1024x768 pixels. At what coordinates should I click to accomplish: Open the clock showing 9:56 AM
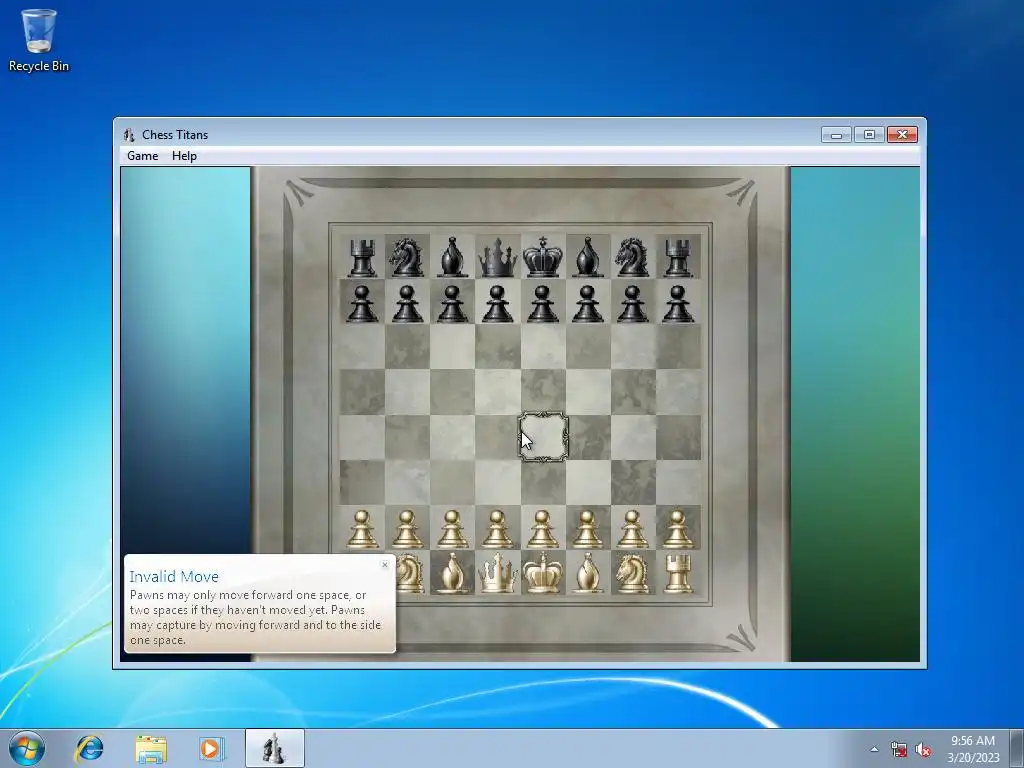pyautogui.click(x=973, y=748)
